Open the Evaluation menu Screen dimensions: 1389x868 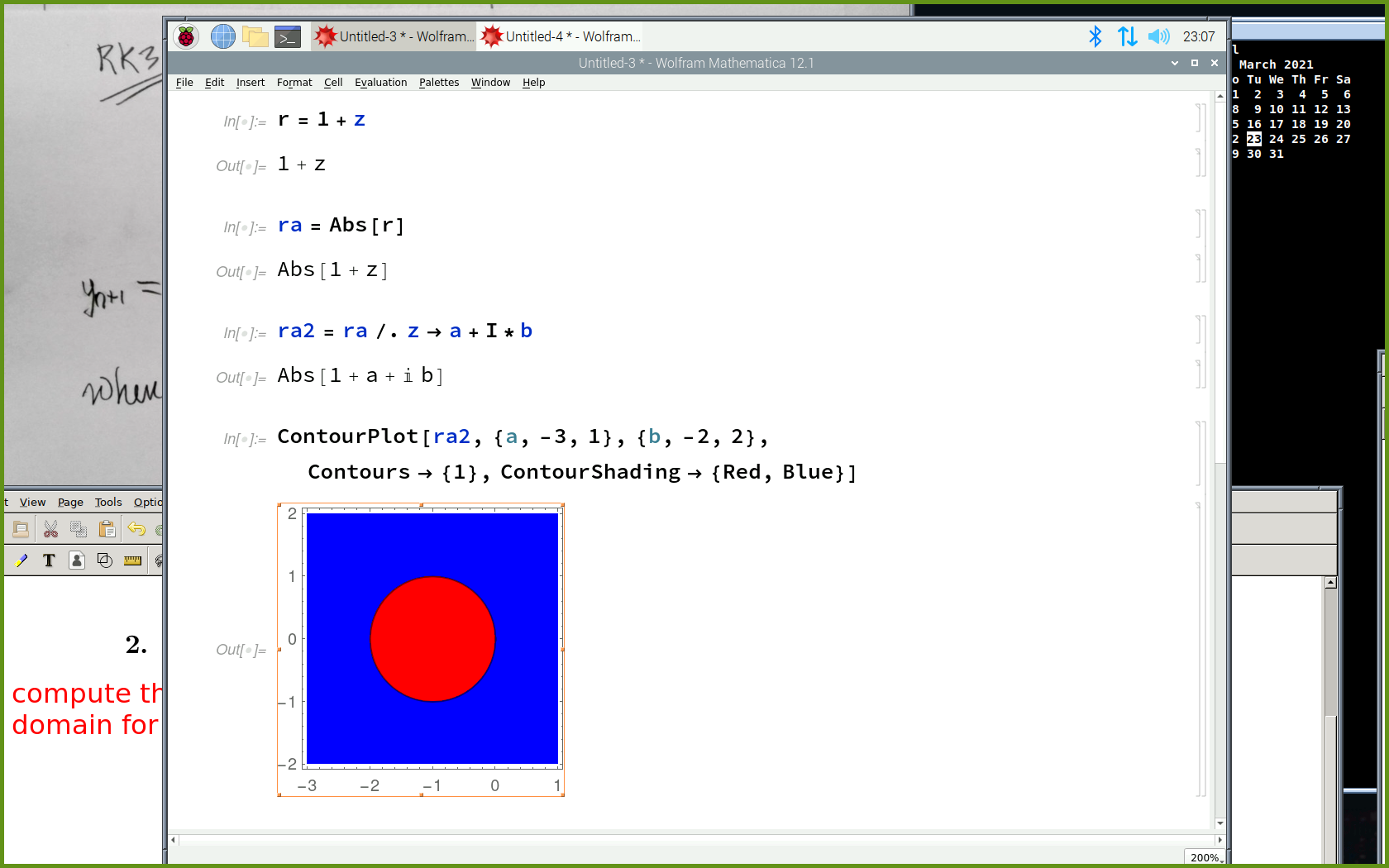[380, 83]
